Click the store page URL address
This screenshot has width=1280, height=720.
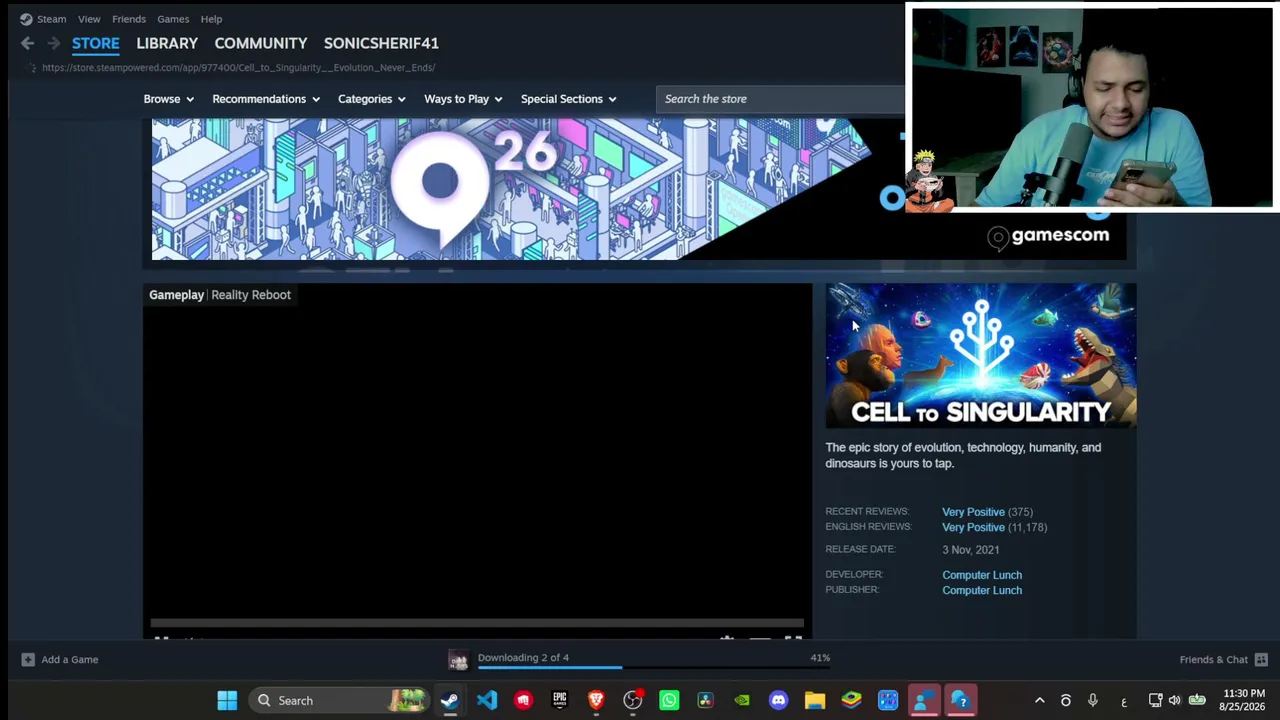point(238,67)
